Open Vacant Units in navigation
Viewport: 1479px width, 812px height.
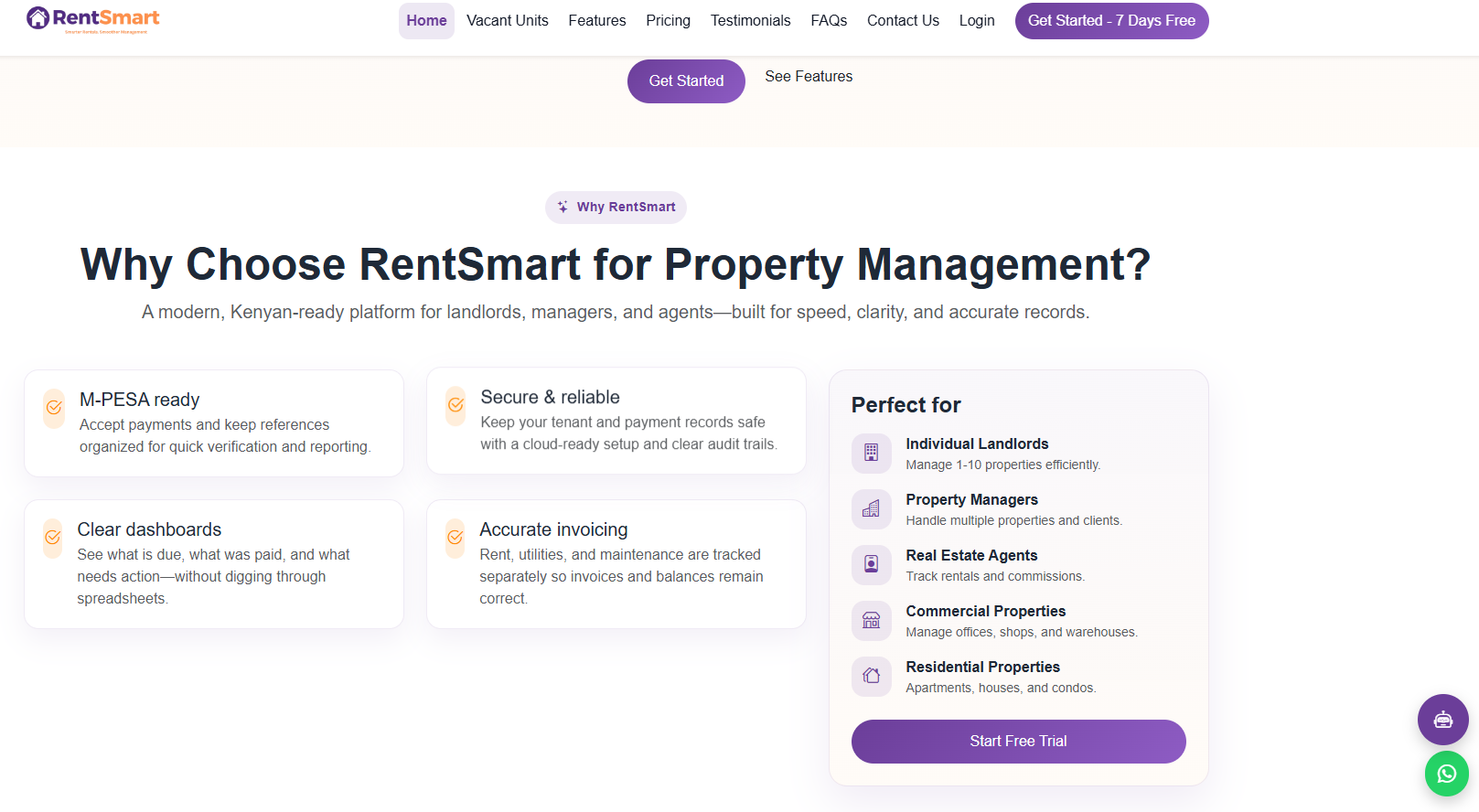(508, 20)
